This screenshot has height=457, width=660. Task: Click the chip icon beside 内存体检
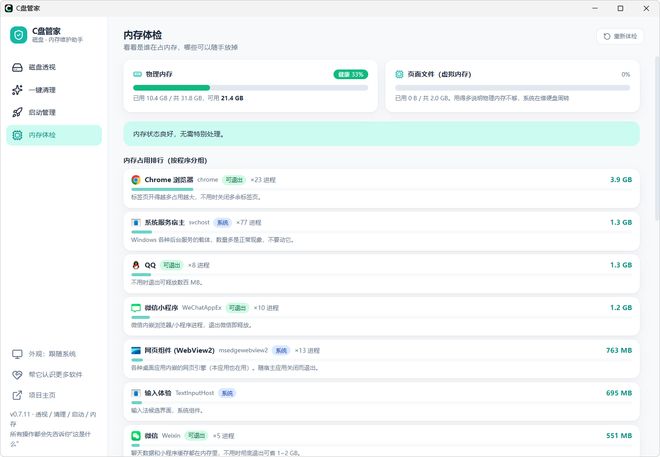17,135
